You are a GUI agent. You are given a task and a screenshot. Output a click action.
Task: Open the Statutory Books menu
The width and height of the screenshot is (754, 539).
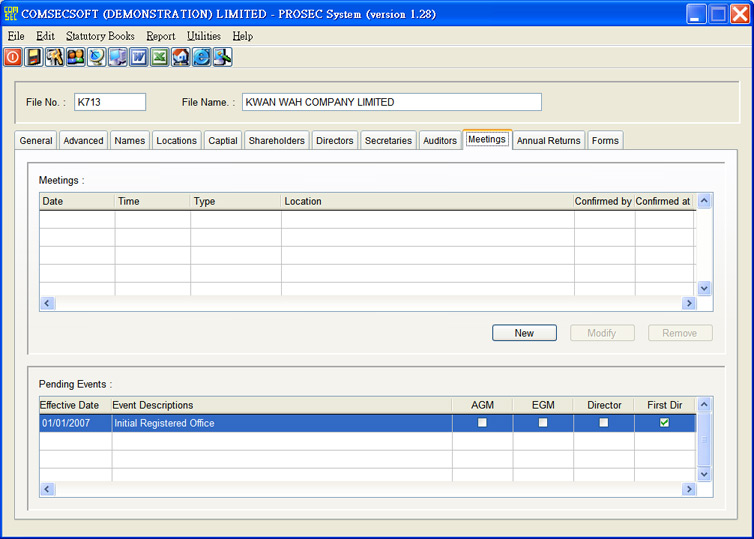[x=100, y=36]
